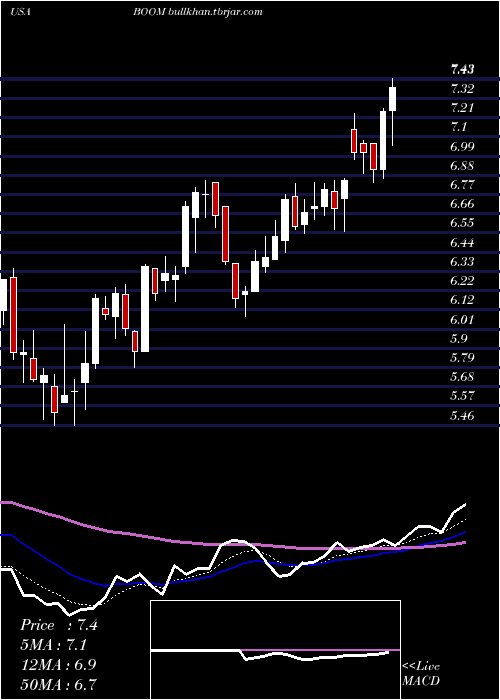Click the 6.66 price axis label
This screenshot has width=500, height=700.
(462, 204)
